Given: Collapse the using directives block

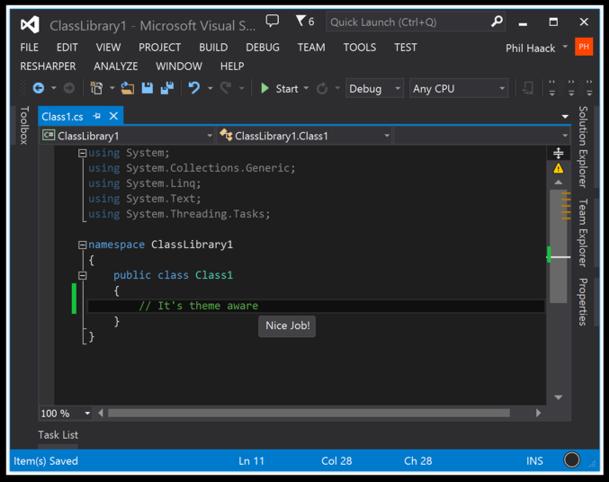Looking at the screenshot, I should 82,153.
